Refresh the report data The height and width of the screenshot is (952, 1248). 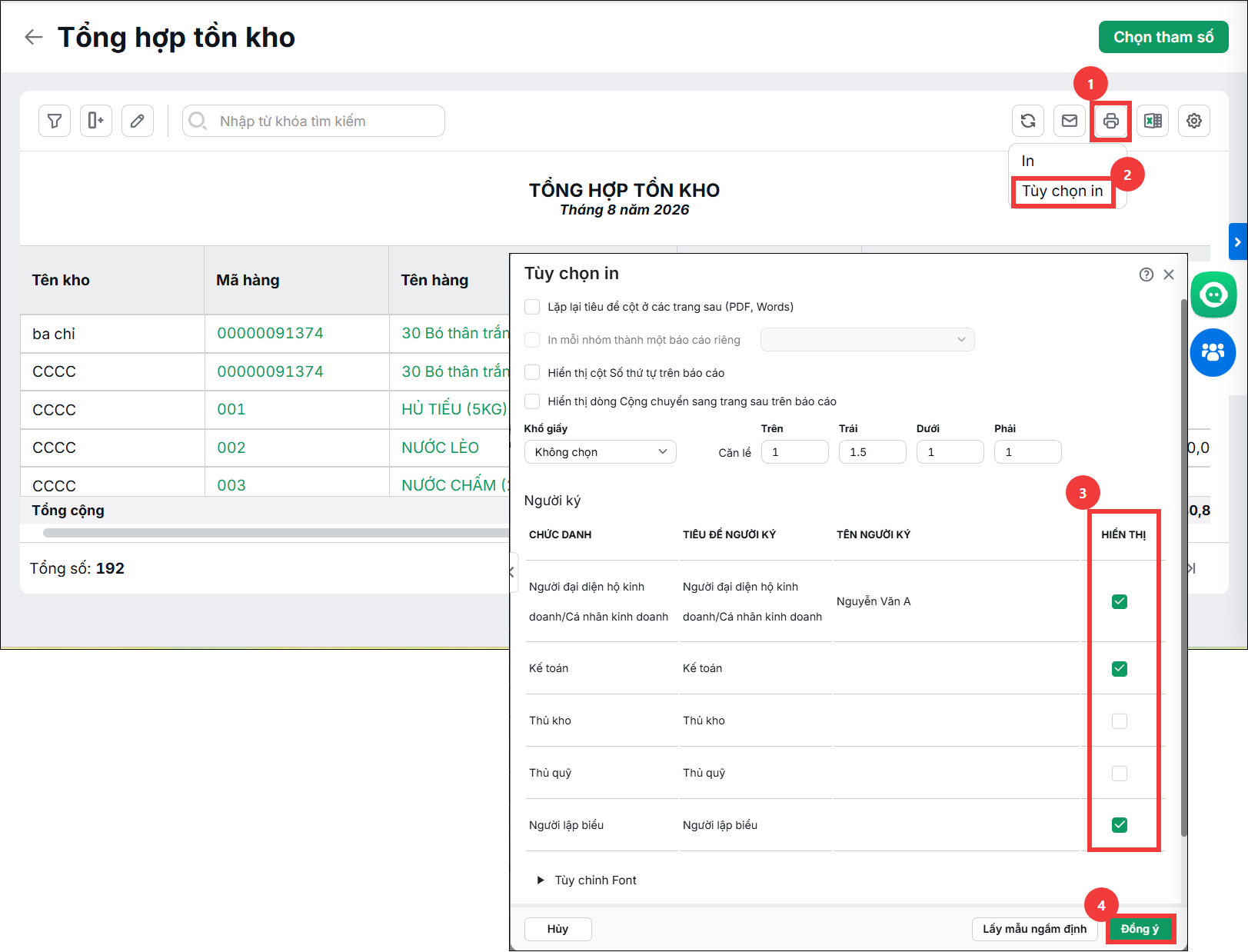[1028, 121]
